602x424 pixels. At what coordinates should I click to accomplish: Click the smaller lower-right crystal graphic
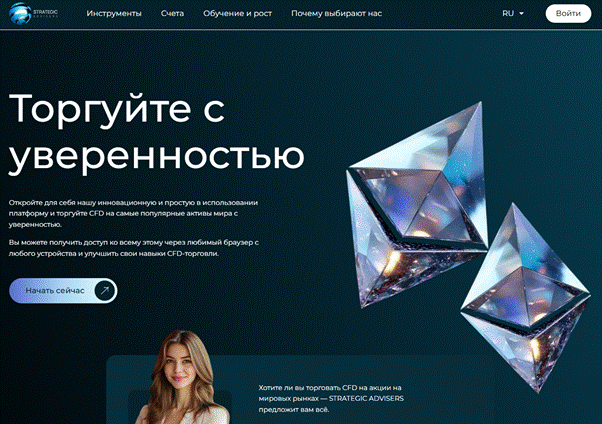click(525, 298)
